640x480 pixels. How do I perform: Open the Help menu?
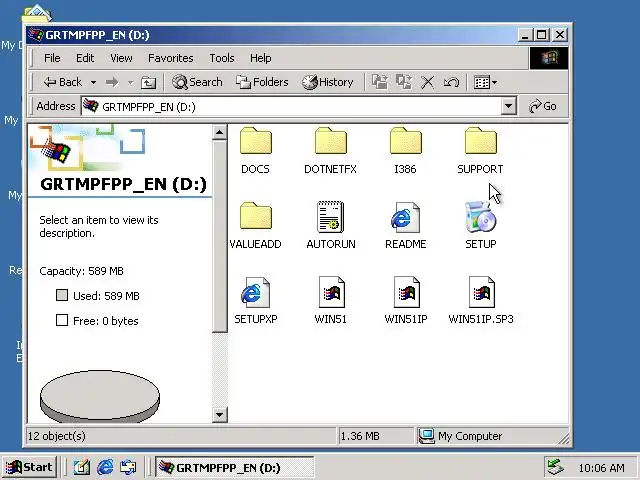260,58
